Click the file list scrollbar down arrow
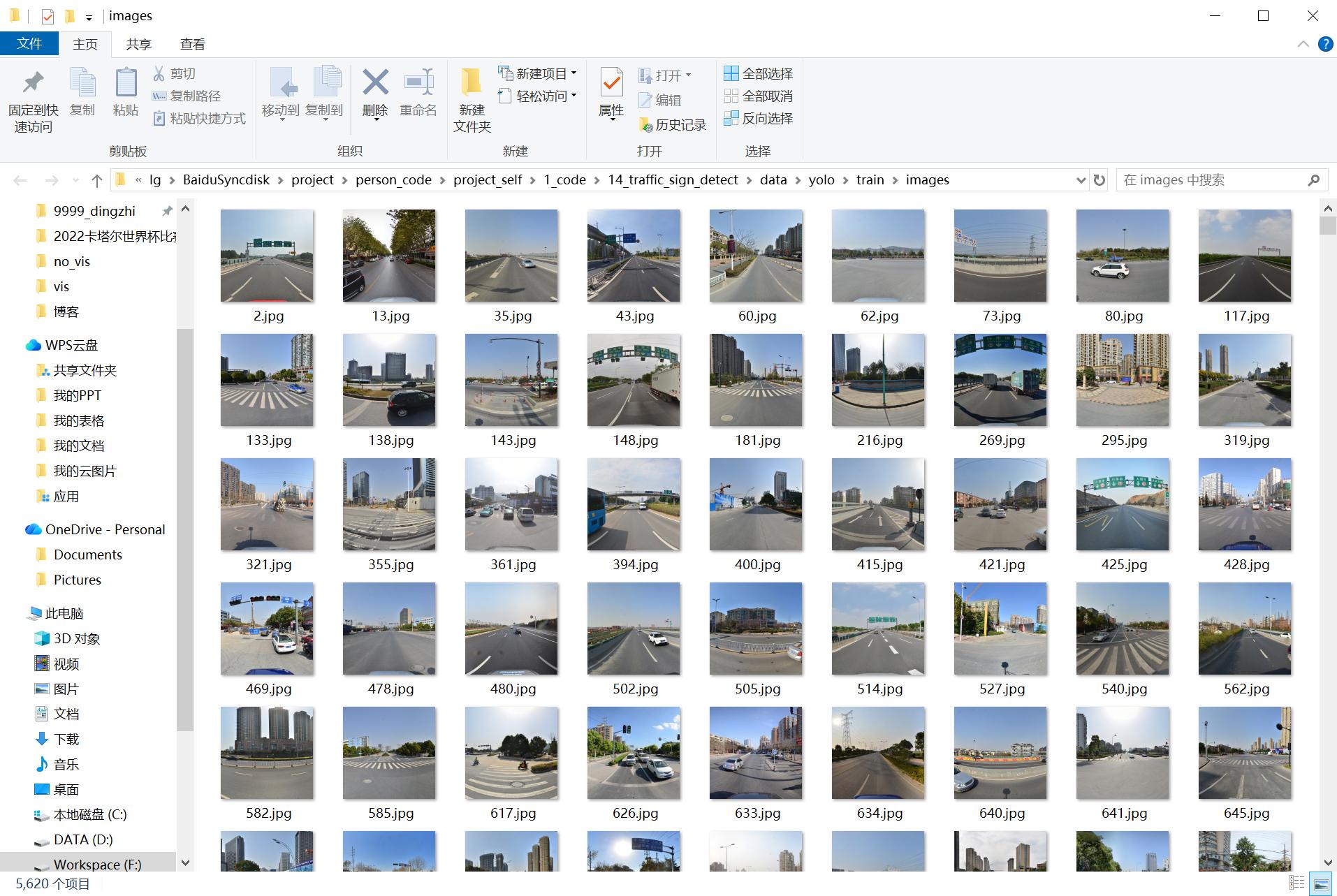The image size is (1337, 896). pyautogui.click(x=1328, y=863)
